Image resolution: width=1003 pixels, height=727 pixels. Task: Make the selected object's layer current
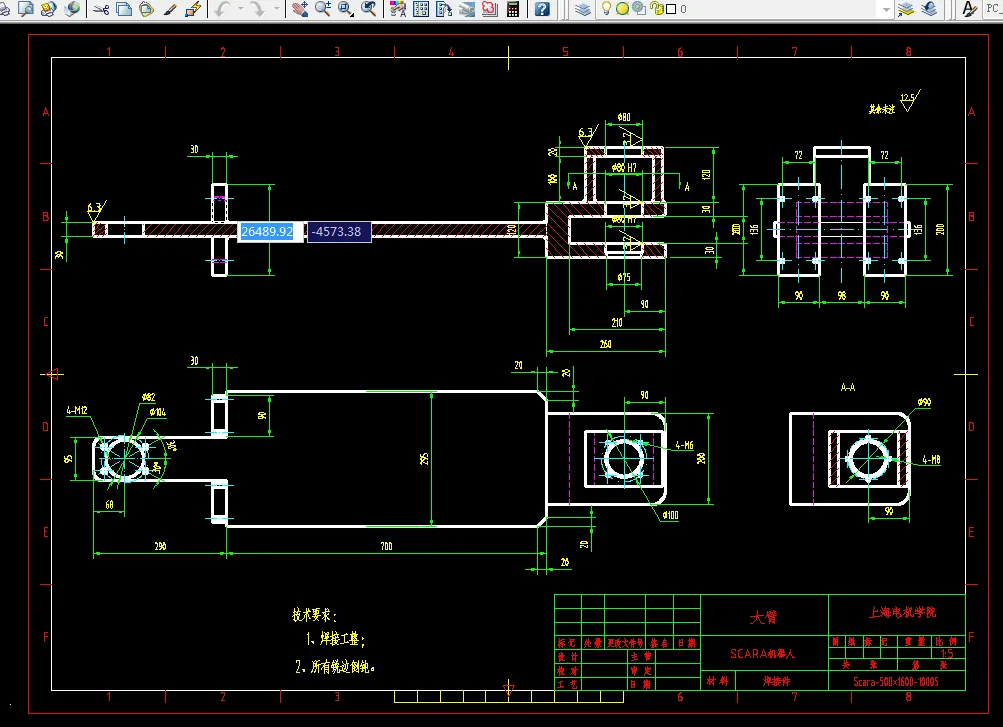[906, 9]
